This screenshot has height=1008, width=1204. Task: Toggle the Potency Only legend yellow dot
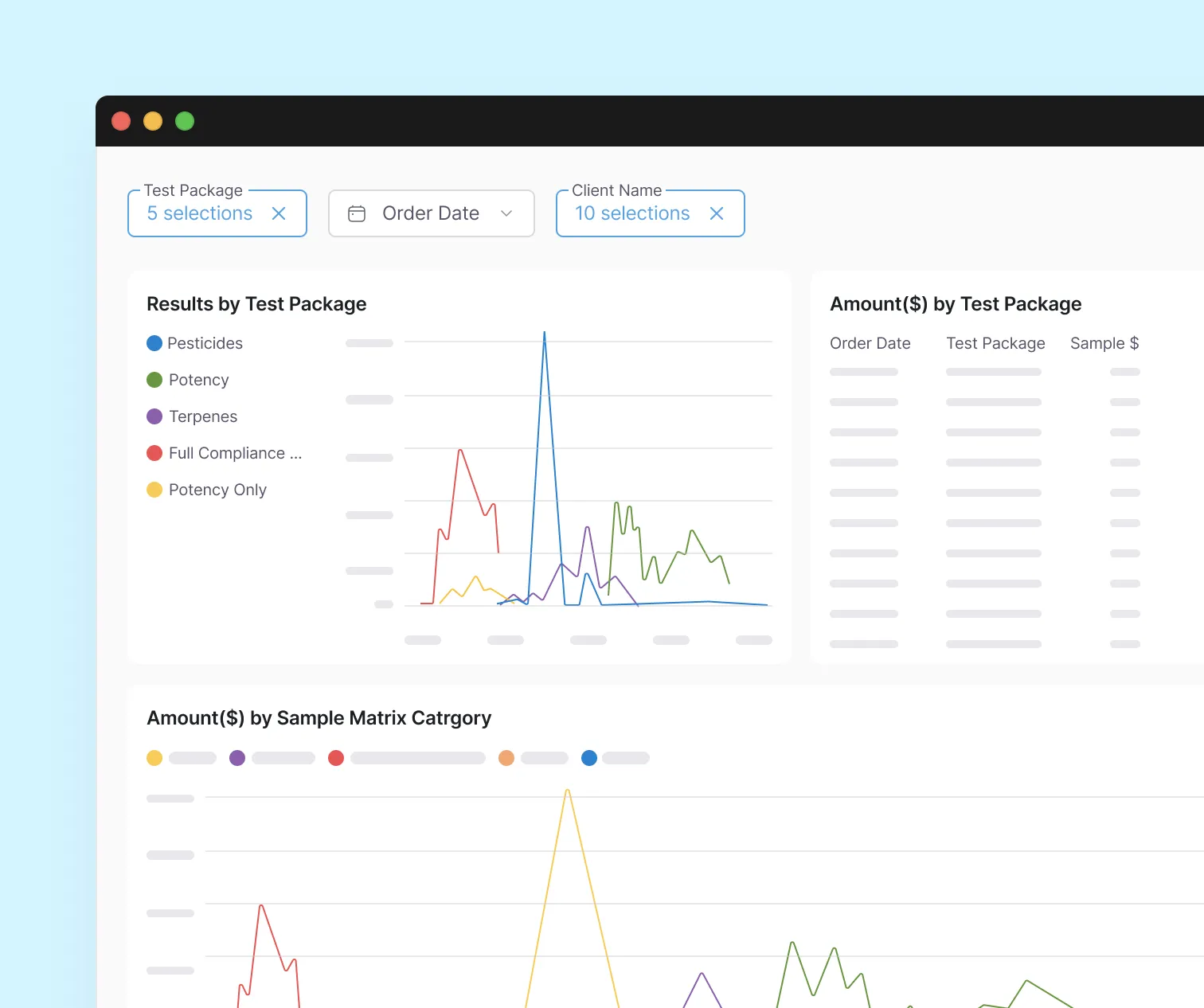point(154,490)
